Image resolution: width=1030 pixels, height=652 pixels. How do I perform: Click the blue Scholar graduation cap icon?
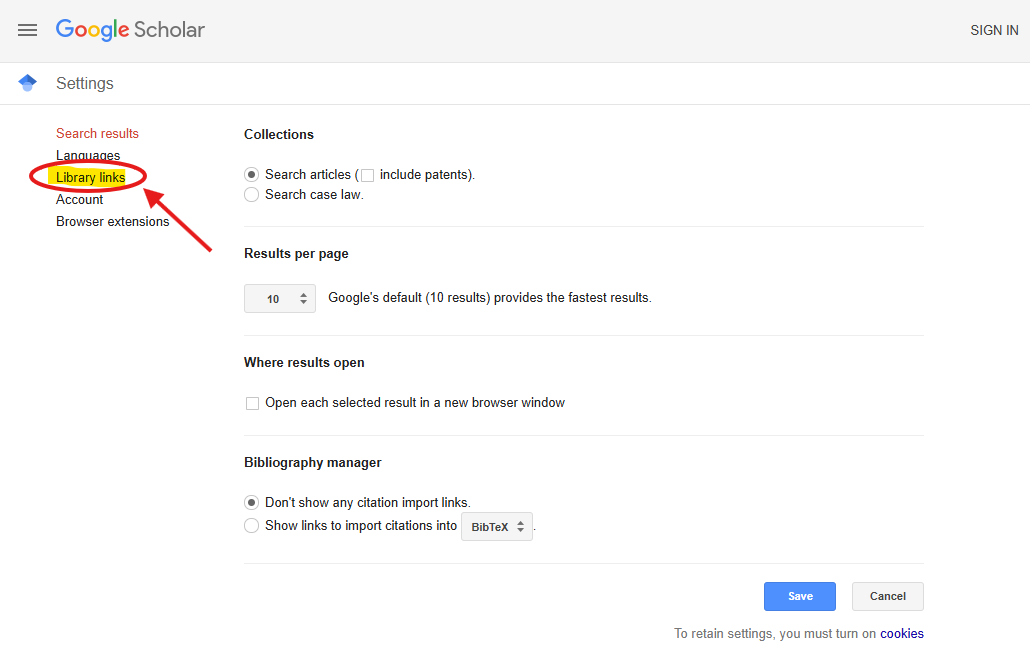28,83
